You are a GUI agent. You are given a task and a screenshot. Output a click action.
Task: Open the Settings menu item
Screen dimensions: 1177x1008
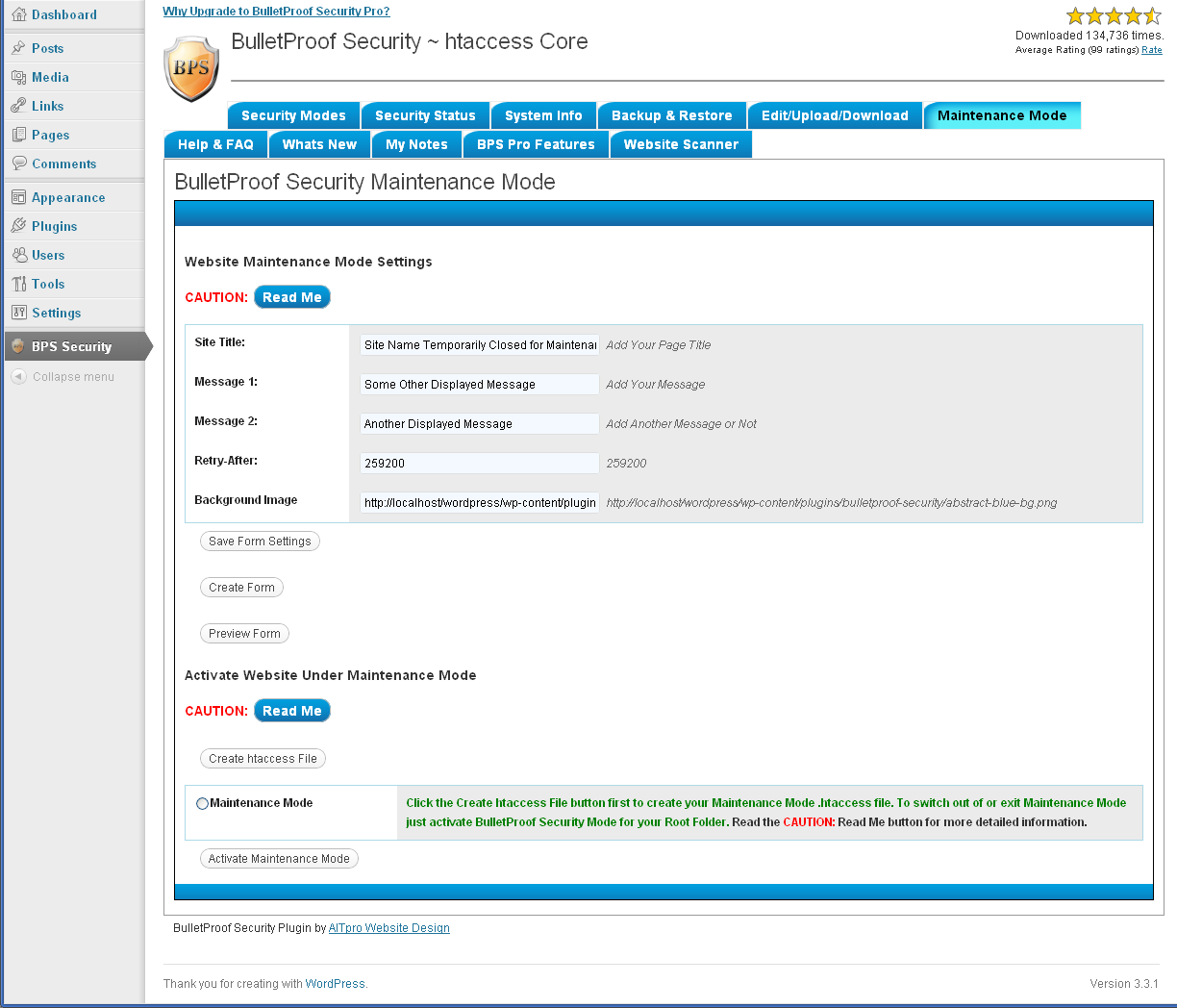73,313
